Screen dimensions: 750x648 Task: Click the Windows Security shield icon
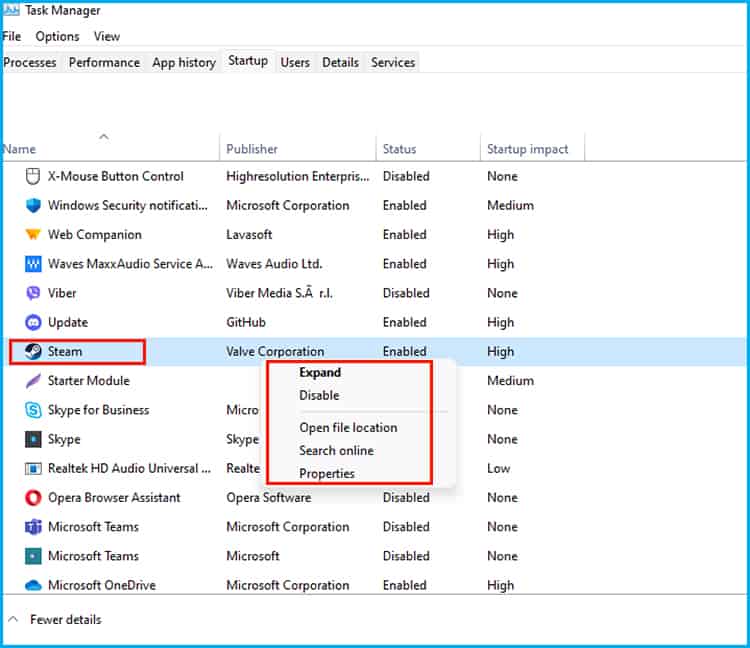[x=33, y=206]
